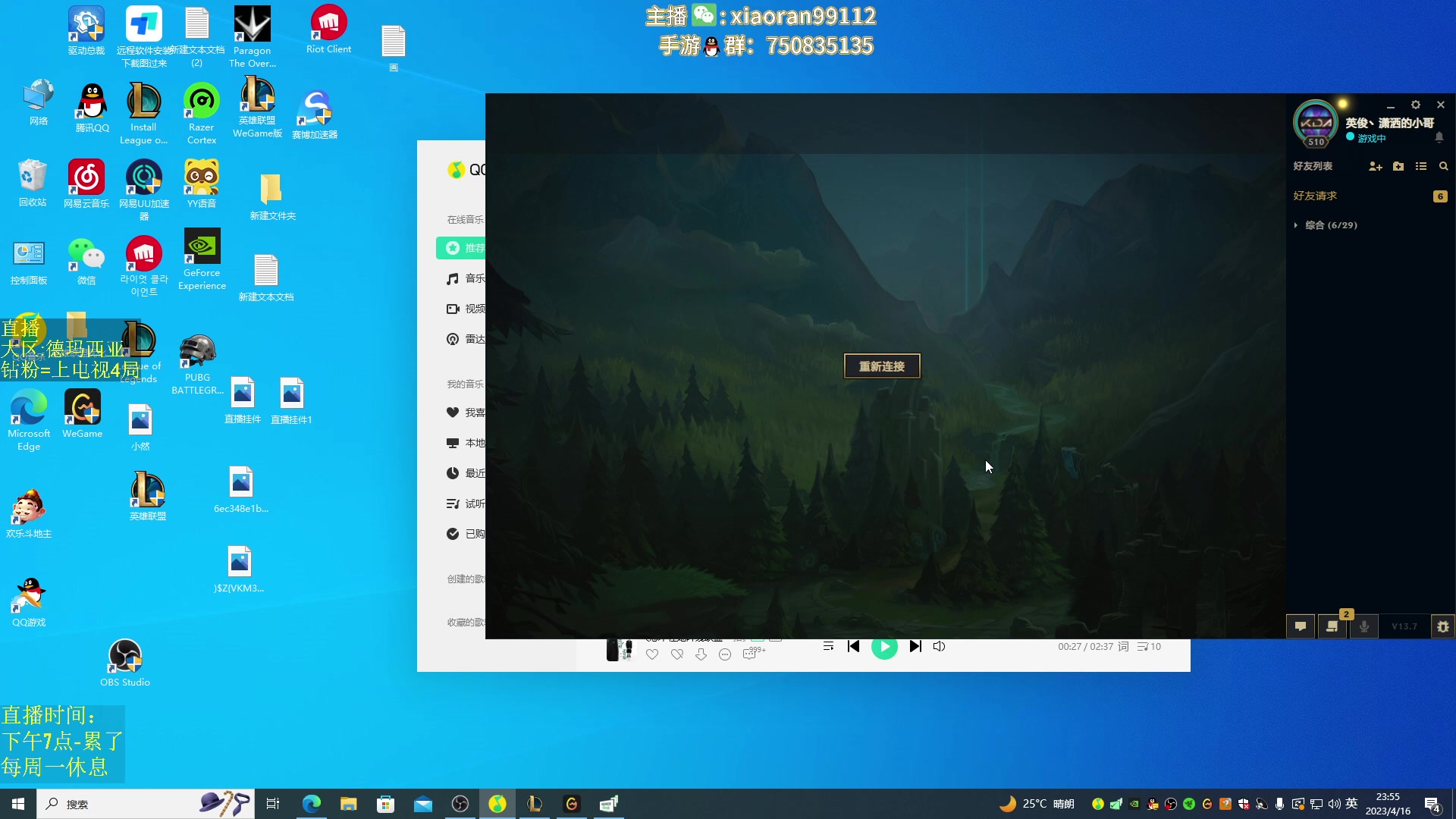Screen dimensions: 1456x819
Task: Open YY语音 desktop icon
Action: [202, 184]
